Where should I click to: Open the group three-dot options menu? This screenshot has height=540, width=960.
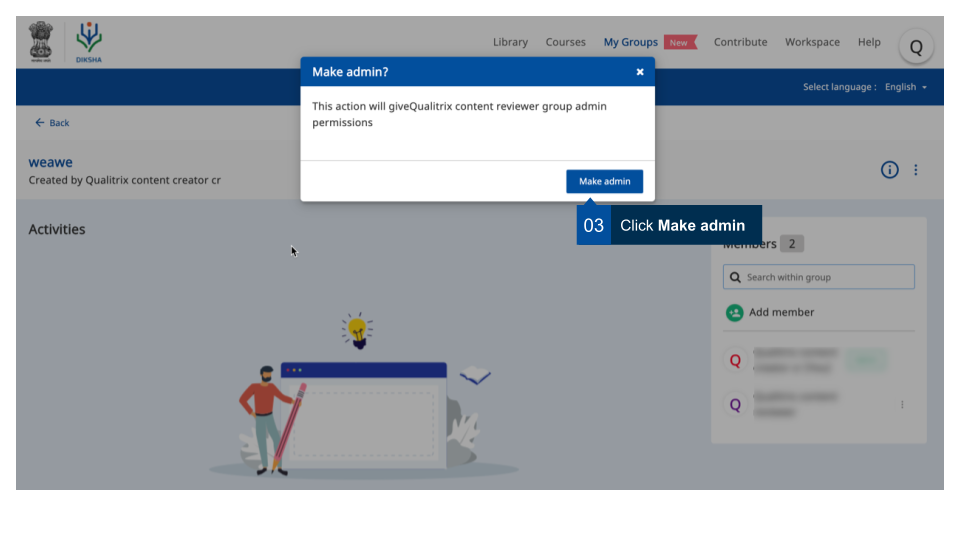click(x=916, y=170)
